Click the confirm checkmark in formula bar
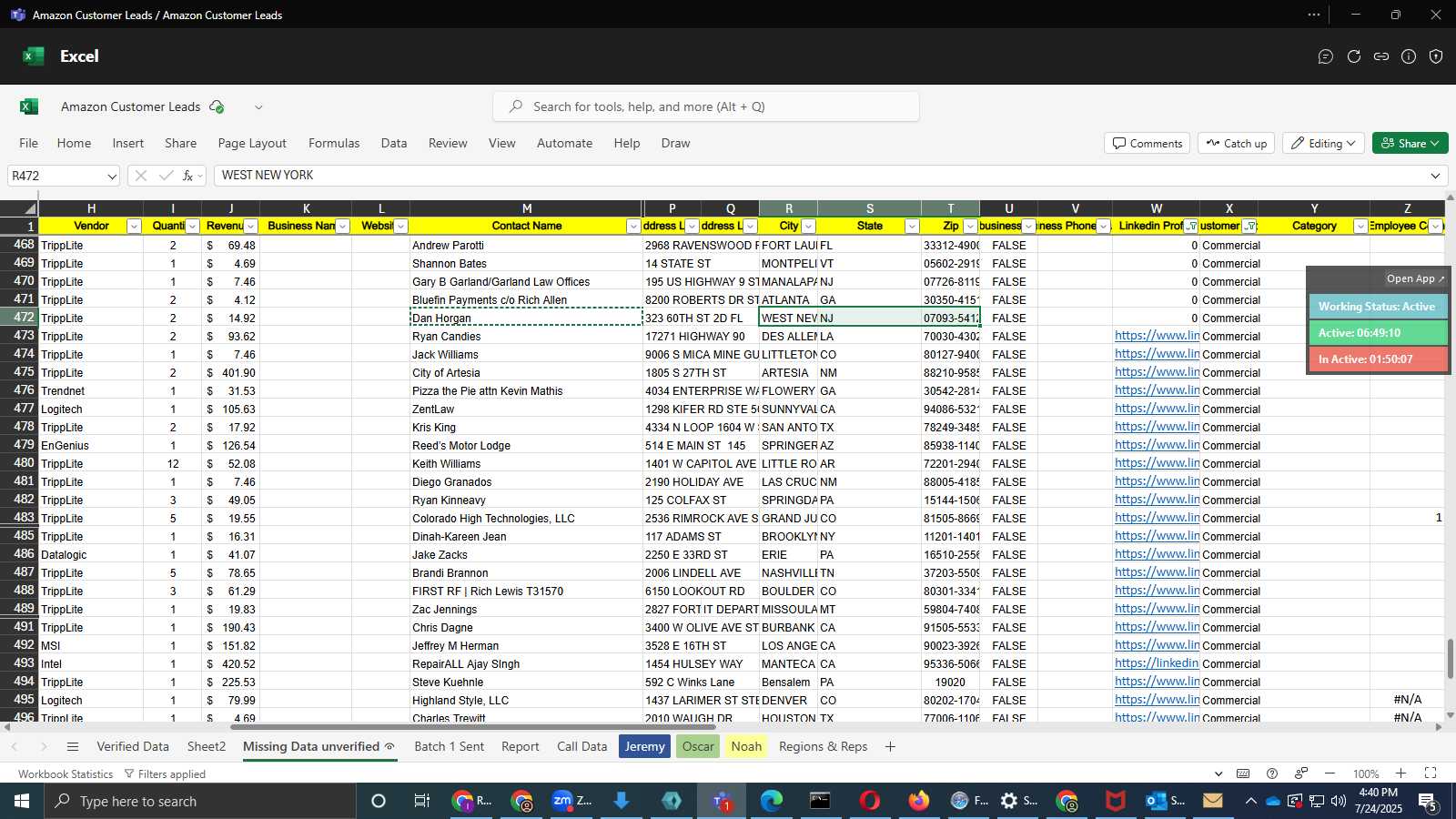The height and width of the screenshot is (819, 1456). coord(166,176)
